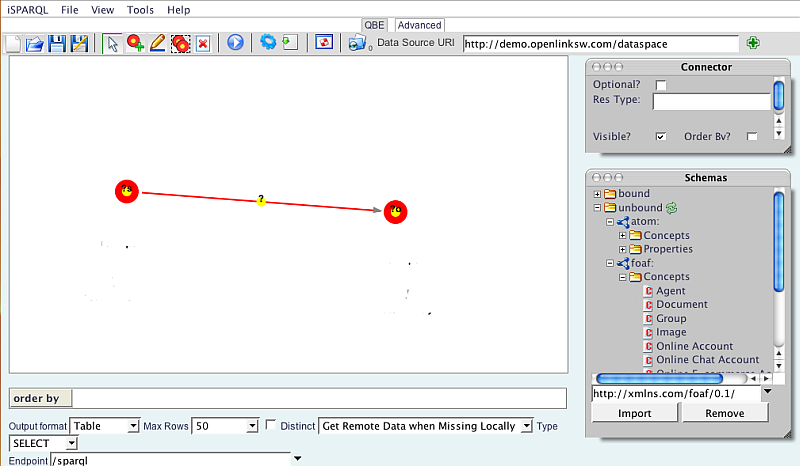Toggle the Order By? checkbox
This screenshot has height=466, width=800.
click(752, 136)
